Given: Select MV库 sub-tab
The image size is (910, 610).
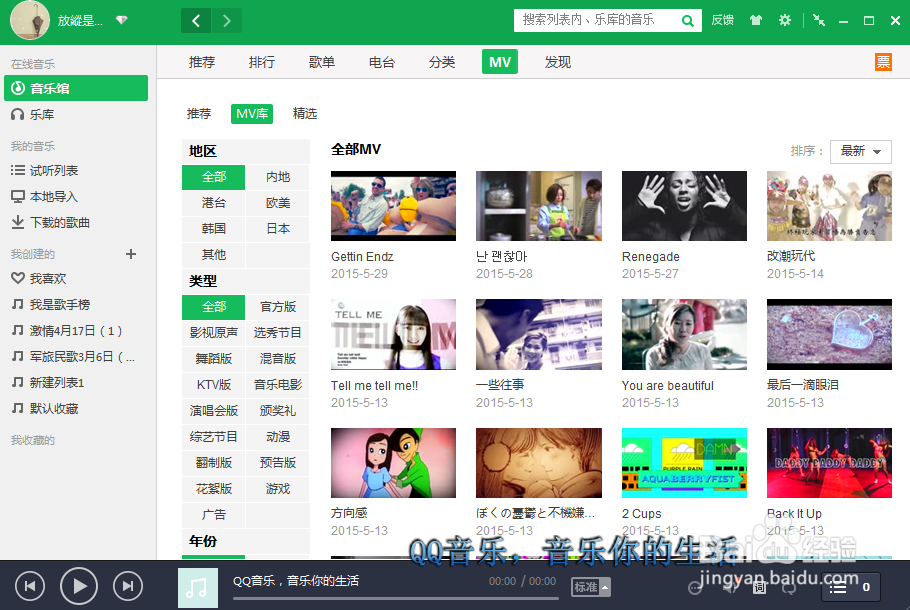Looking at the screenshot, I should [x=252, y=114].
